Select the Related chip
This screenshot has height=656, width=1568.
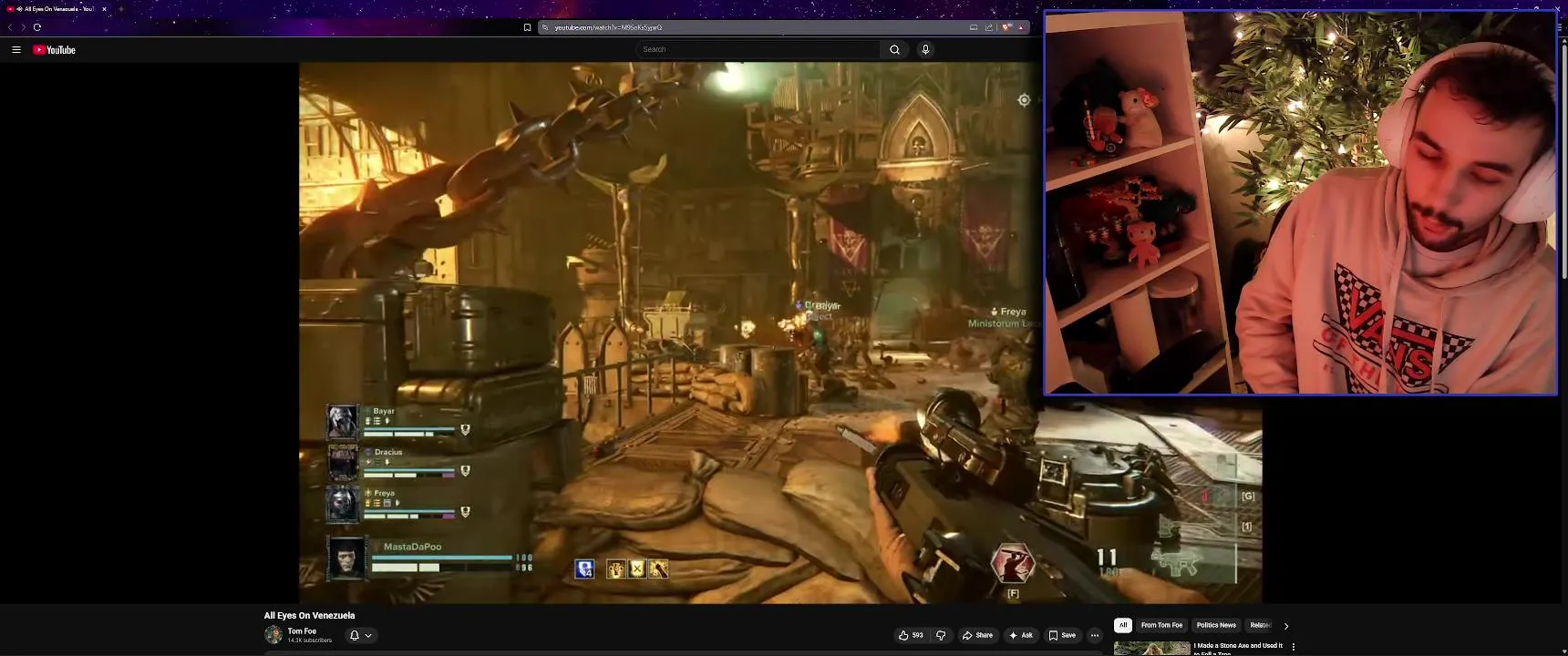click(1261, 625)
